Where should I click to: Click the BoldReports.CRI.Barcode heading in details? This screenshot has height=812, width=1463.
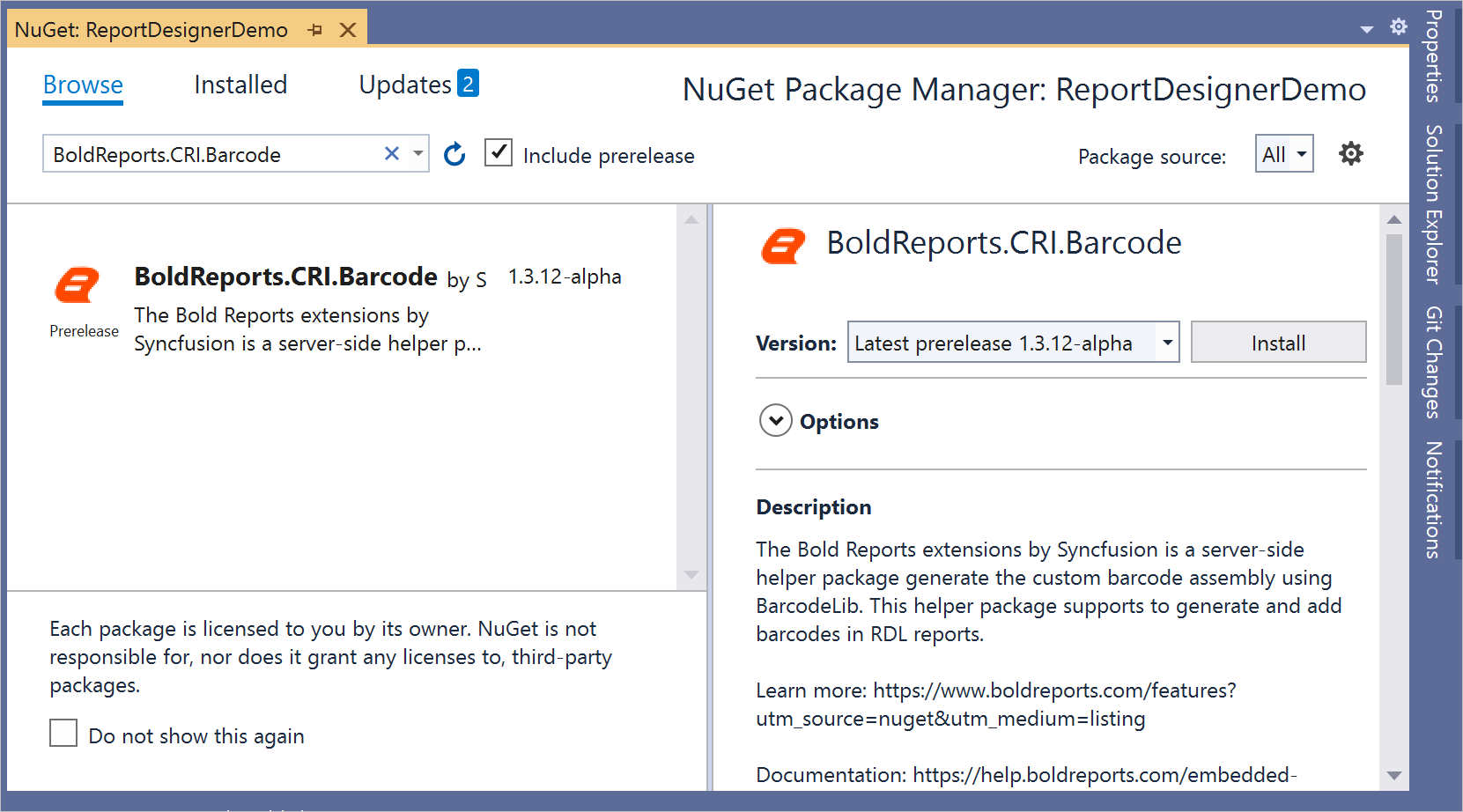(x=1004, y=243)
